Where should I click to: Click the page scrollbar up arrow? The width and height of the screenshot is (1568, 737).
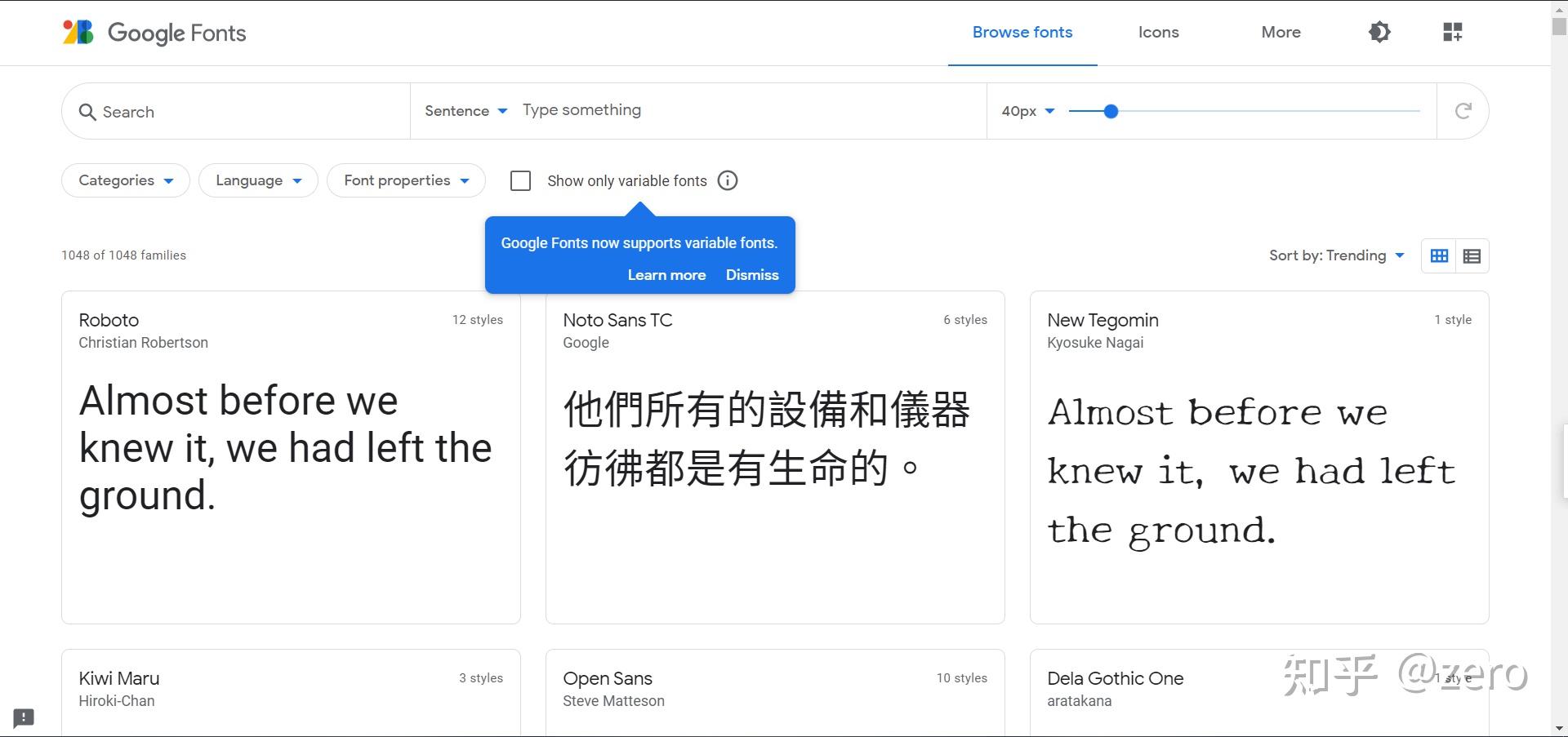(1559, 8)
